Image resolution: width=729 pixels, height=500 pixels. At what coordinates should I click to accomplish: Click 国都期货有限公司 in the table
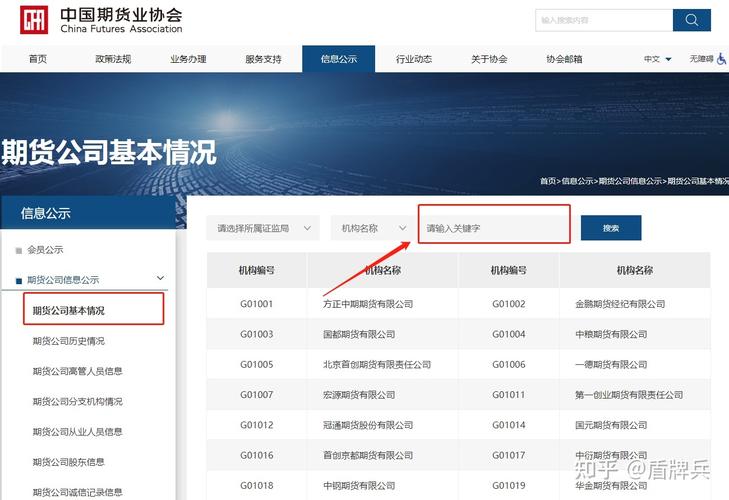359,334
